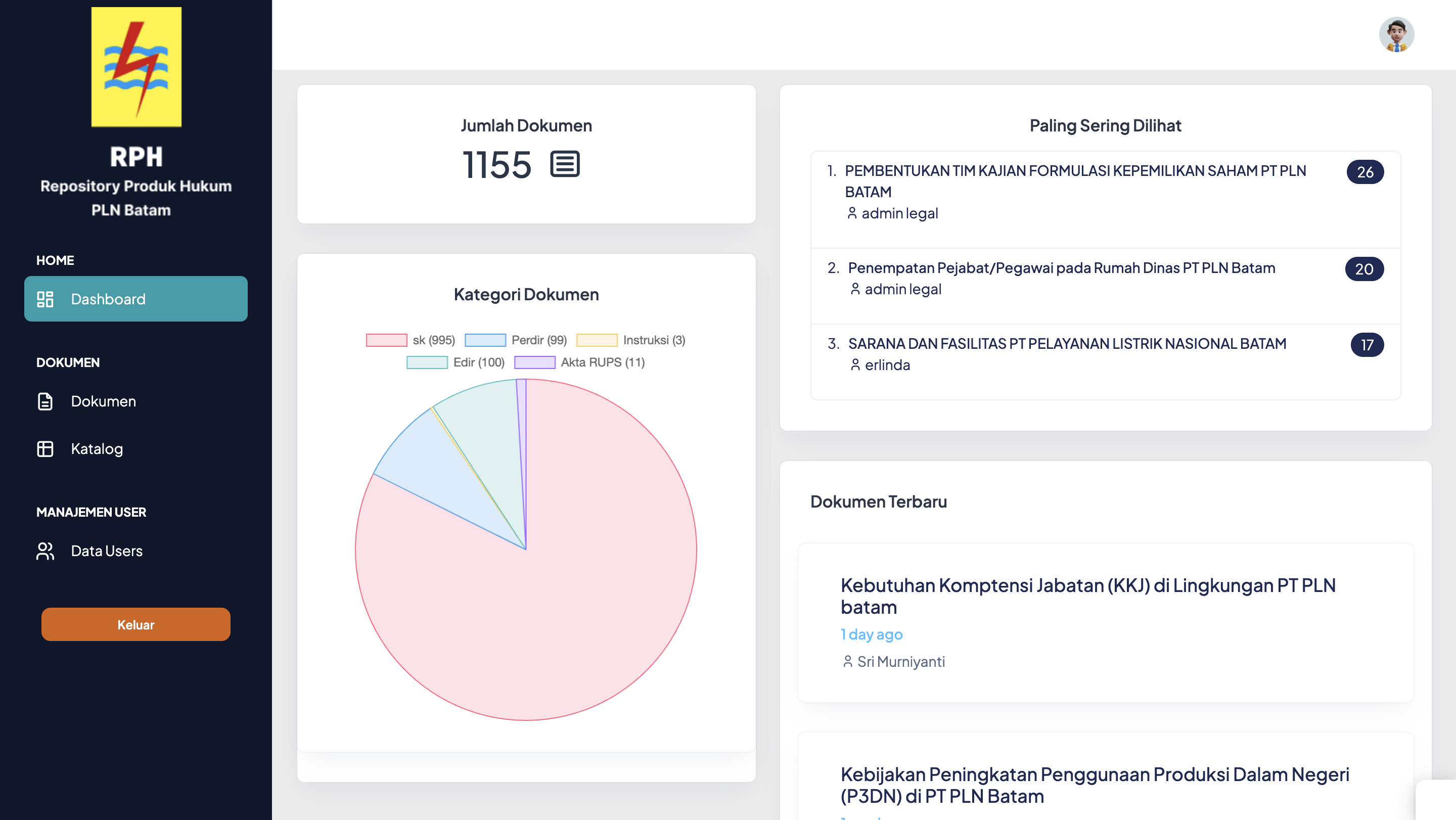The image size is (1456, 820).
Task: Click the document list icon beside 1155
Action: [565, 164]
